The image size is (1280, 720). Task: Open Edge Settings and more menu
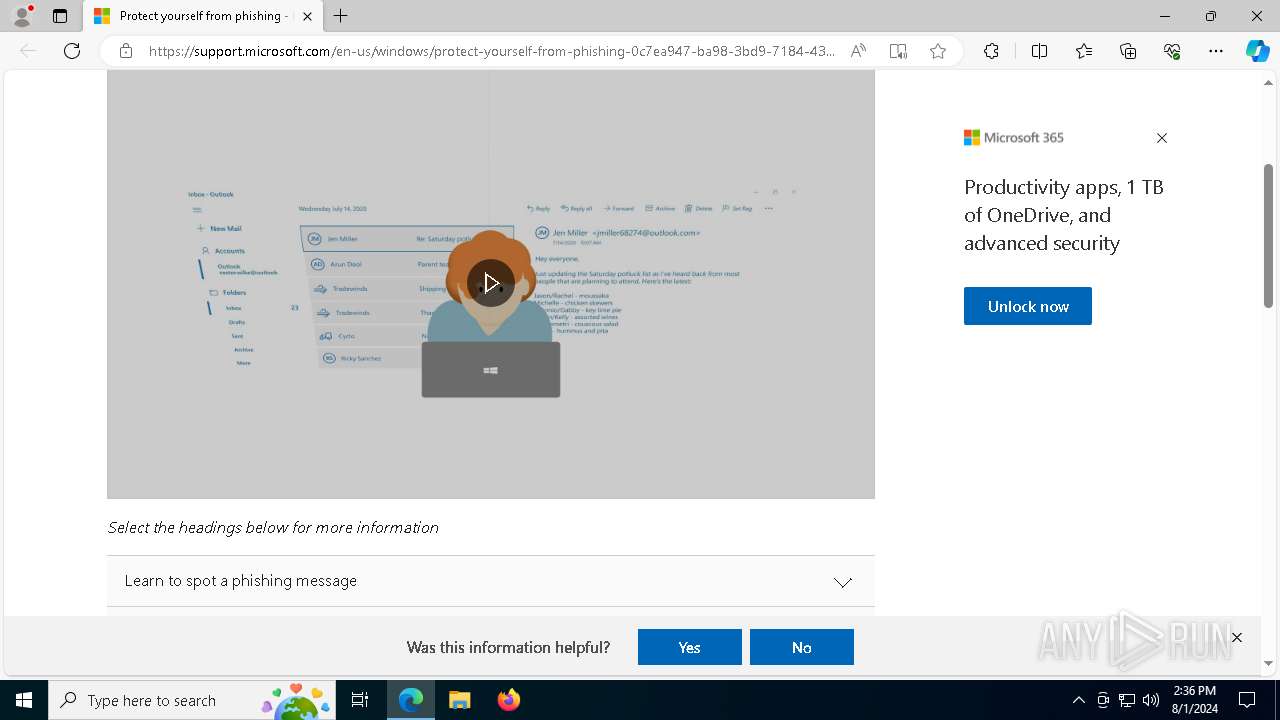point(1216,51)
